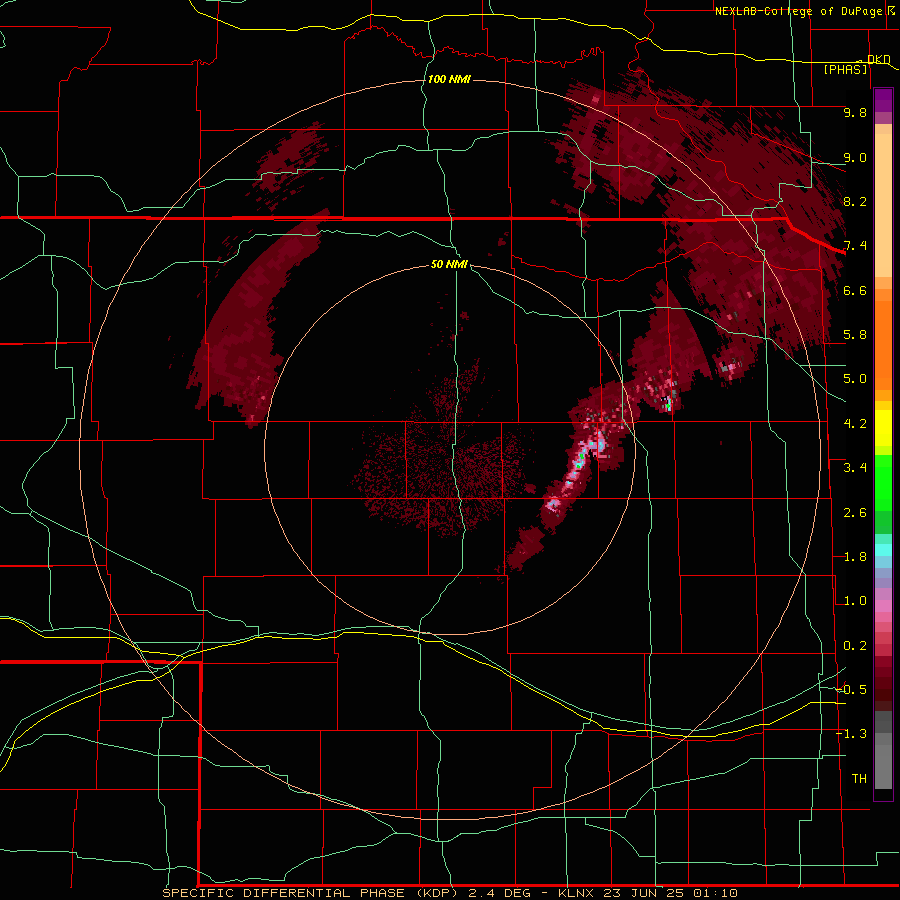Click the purple swatch at the color bar top
This screenshot has height=900, width=900.
[883, 100]
